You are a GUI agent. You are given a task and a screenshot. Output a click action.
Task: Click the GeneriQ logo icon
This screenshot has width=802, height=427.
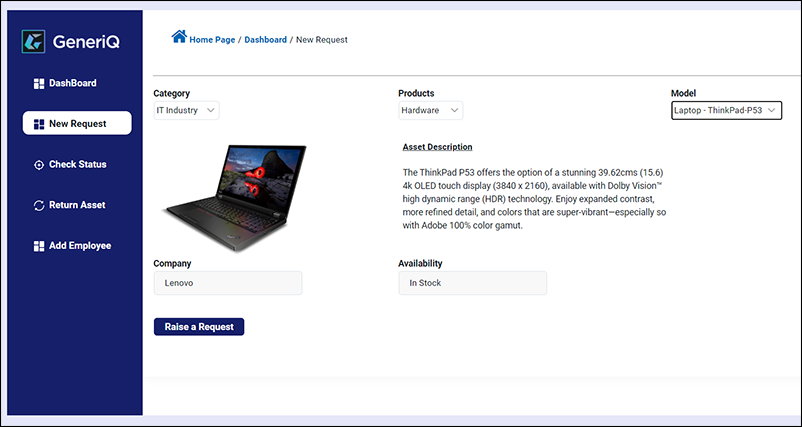point(33,41)
